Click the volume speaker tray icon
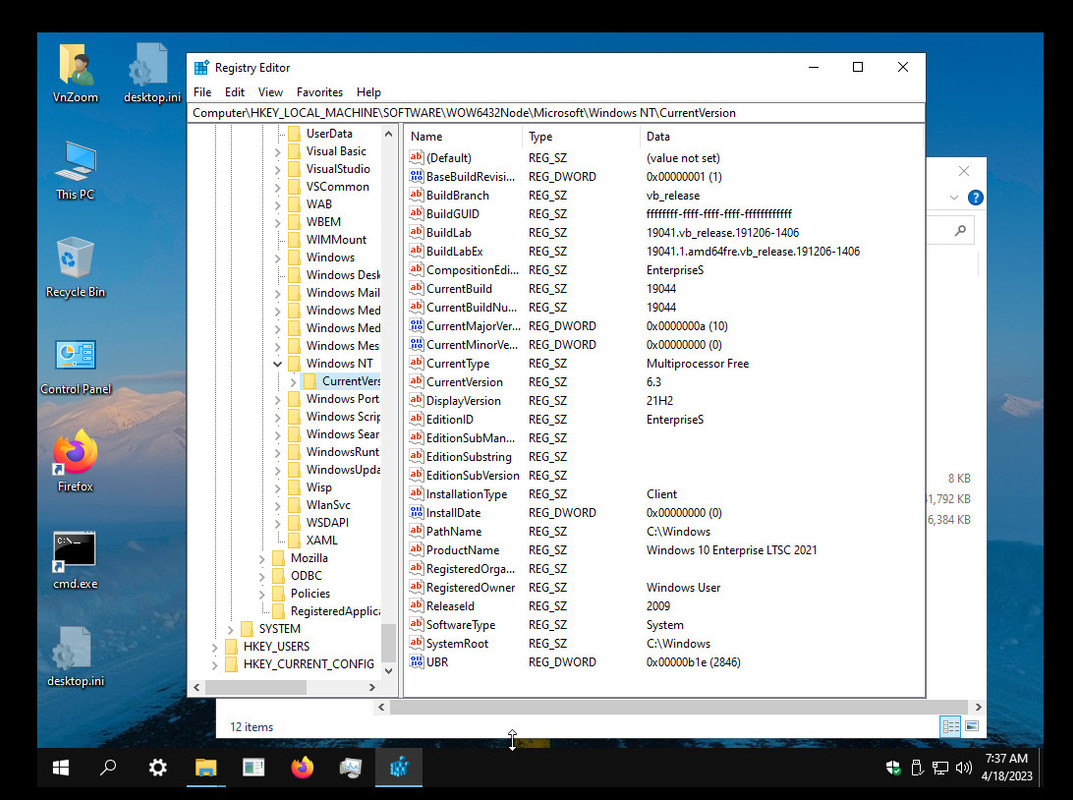This screenshot has height=800, width=1073. (964, 768)
